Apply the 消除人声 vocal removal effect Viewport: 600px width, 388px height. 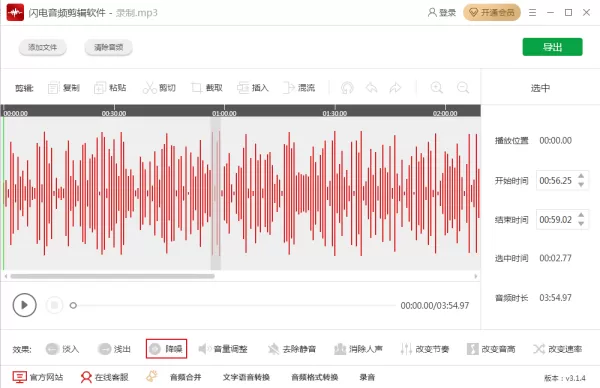(x=358, y=349)
